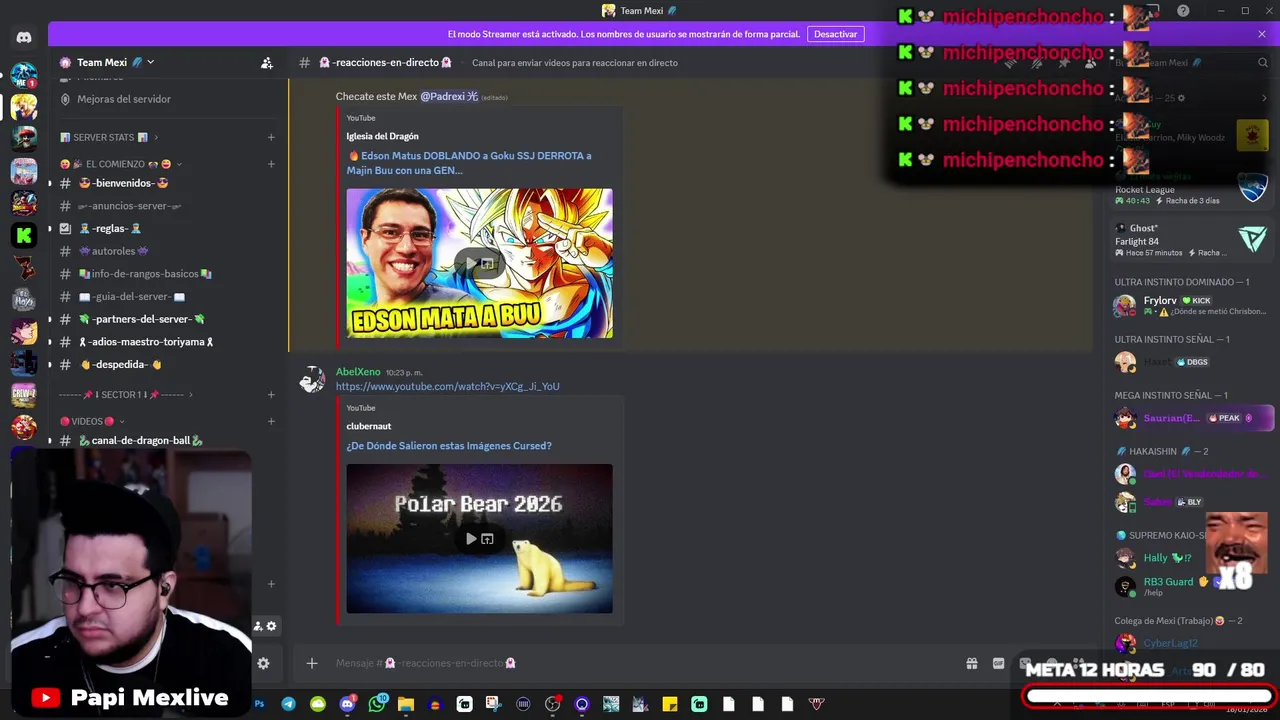The height and width of the screenshot is (720, 1280).
Task: Pop out the Polar Bear 2026 video
Action: tap(487, 539)
